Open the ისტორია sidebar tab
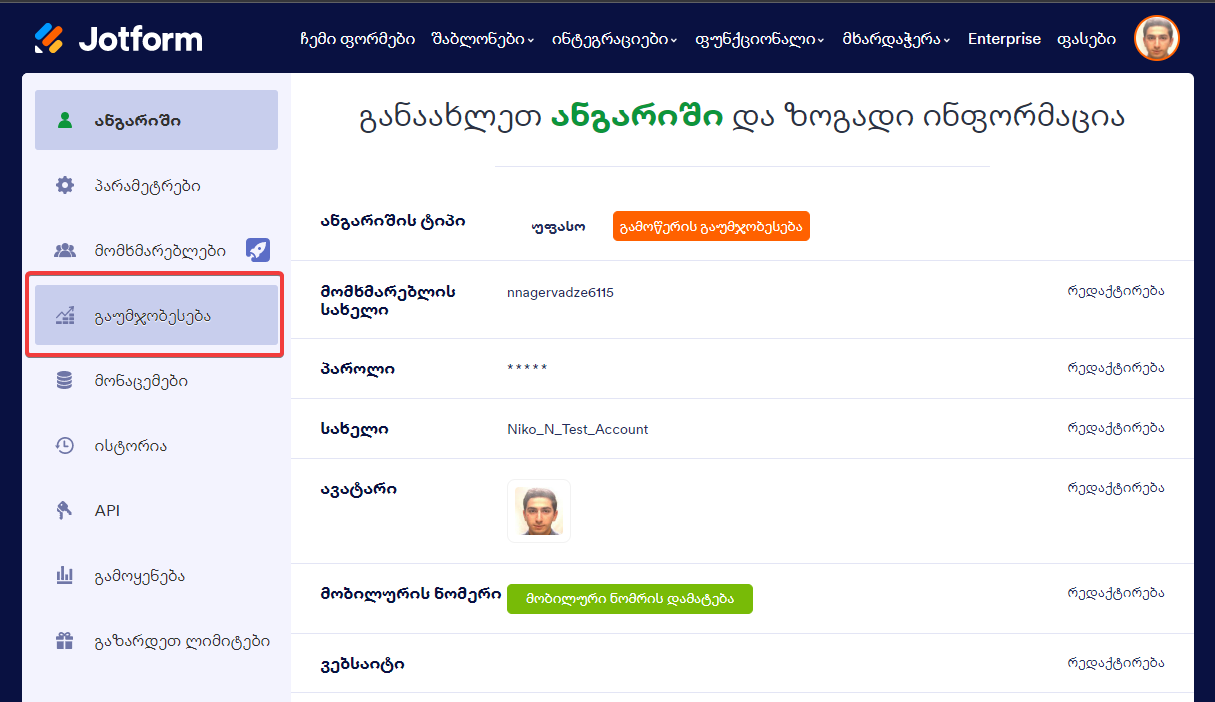Image resolution: width=1215 pixels, height=702 pixels. (156, 445)
